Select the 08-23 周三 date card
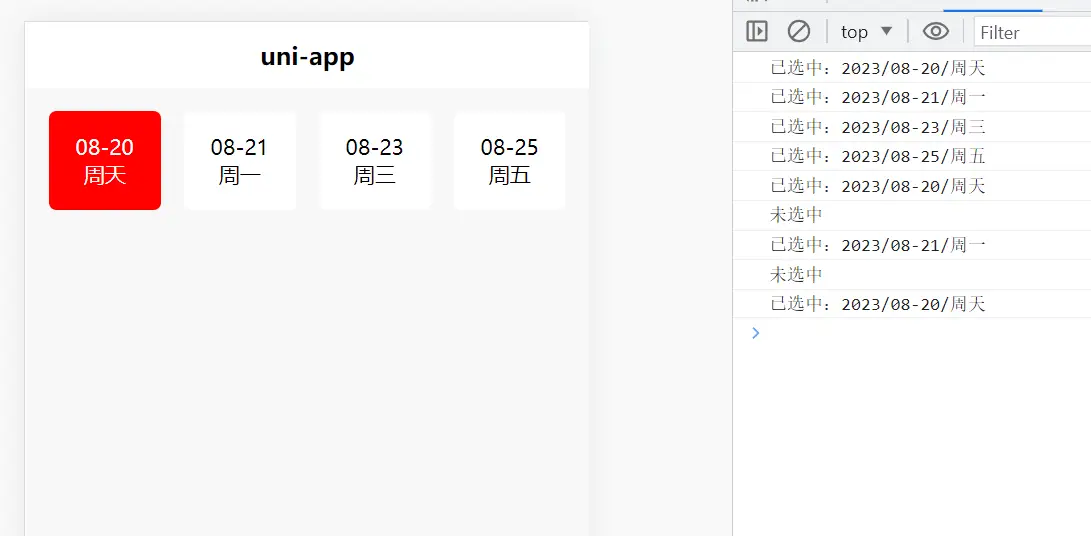This screenshot has height=536, width=1091. coord(374,160)
